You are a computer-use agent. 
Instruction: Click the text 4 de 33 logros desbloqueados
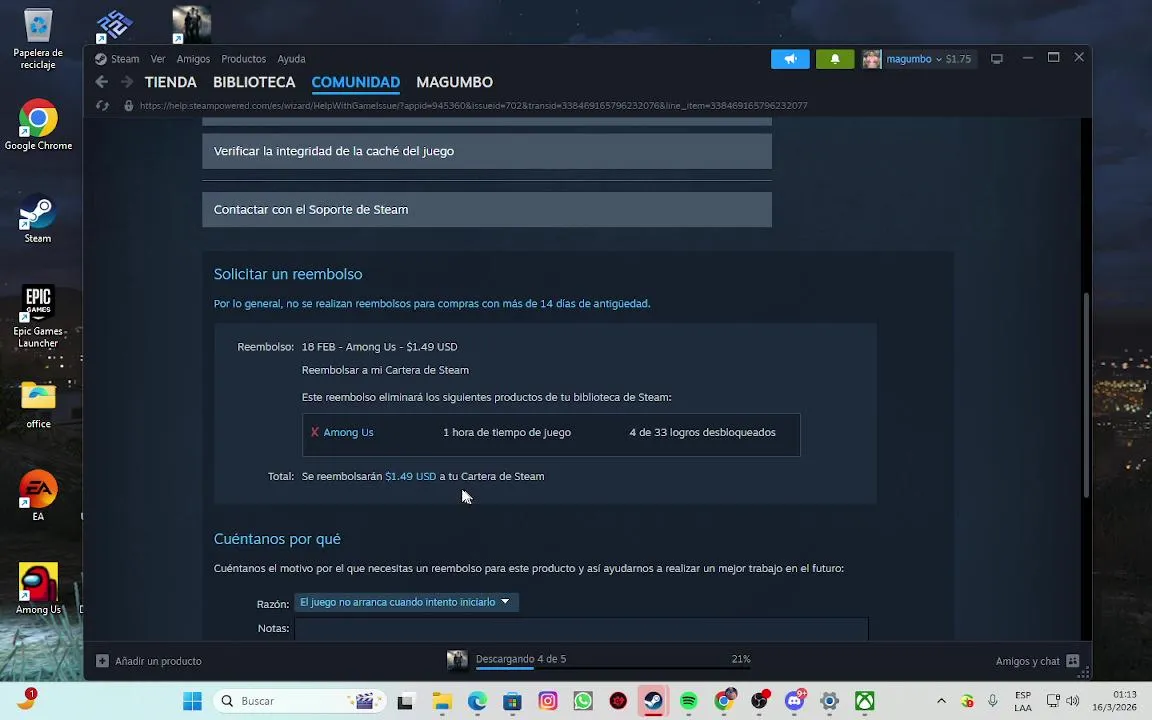pyautogui.click(x=702, y=432)
